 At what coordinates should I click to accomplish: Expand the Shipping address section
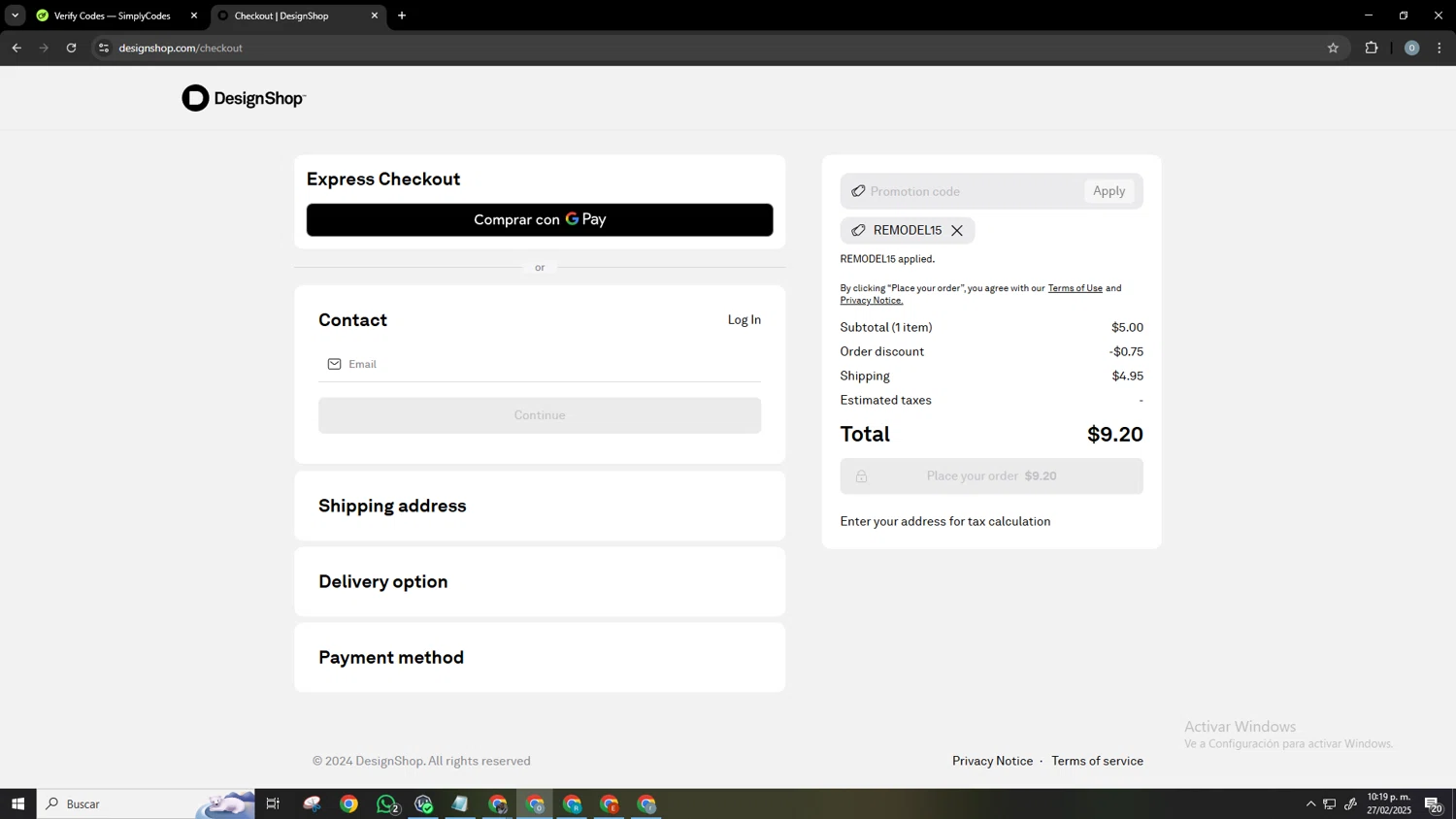[540, 506]
